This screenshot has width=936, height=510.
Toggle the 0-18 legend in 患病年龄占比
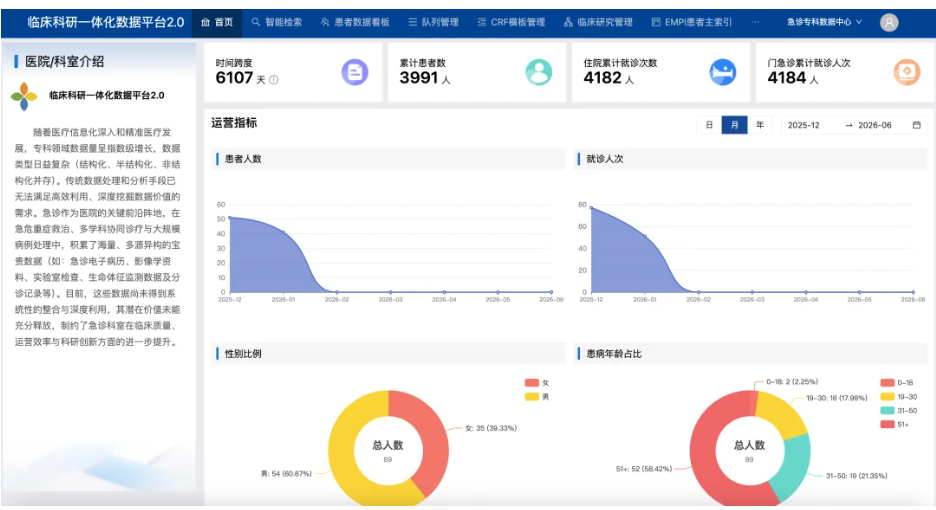point(897,383)
